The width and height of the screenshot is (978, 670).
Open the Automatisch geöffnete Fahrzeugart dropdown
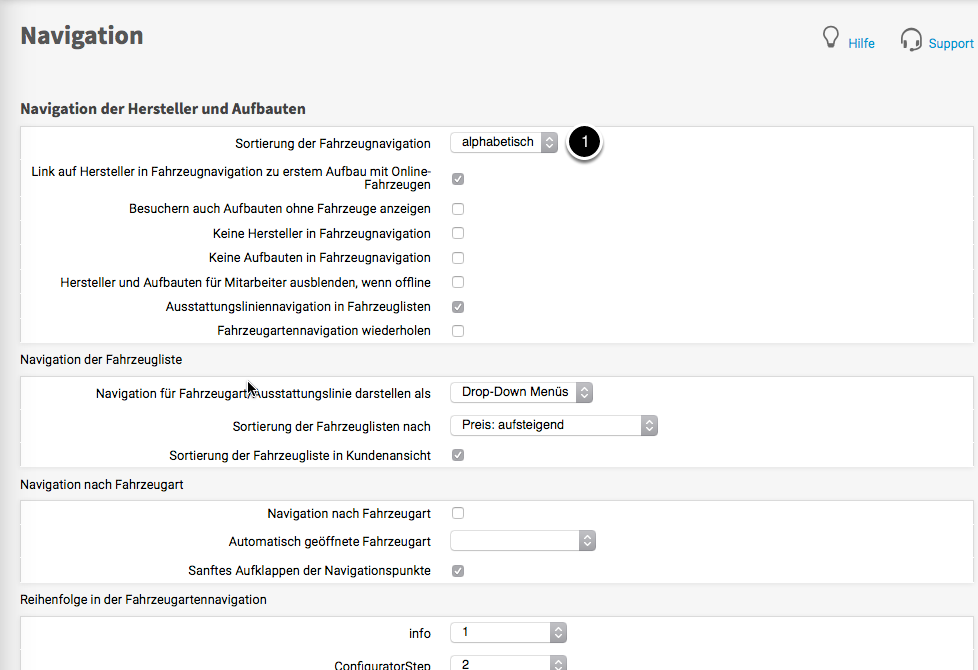pos(523,541)
